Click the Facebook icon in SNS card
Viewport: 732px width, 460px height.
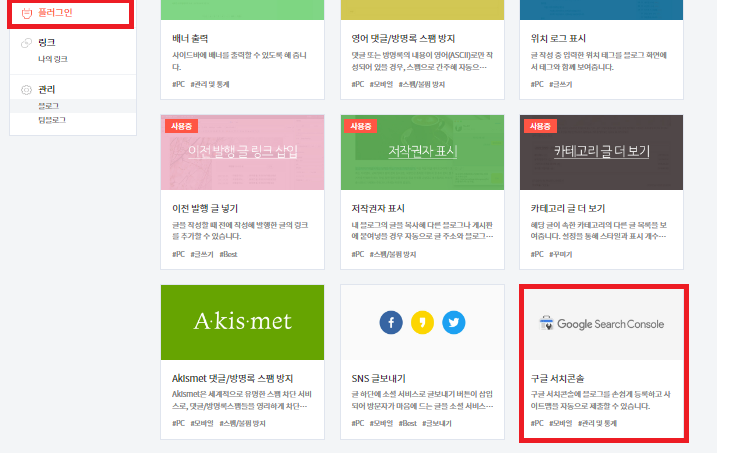coord(391,322)
